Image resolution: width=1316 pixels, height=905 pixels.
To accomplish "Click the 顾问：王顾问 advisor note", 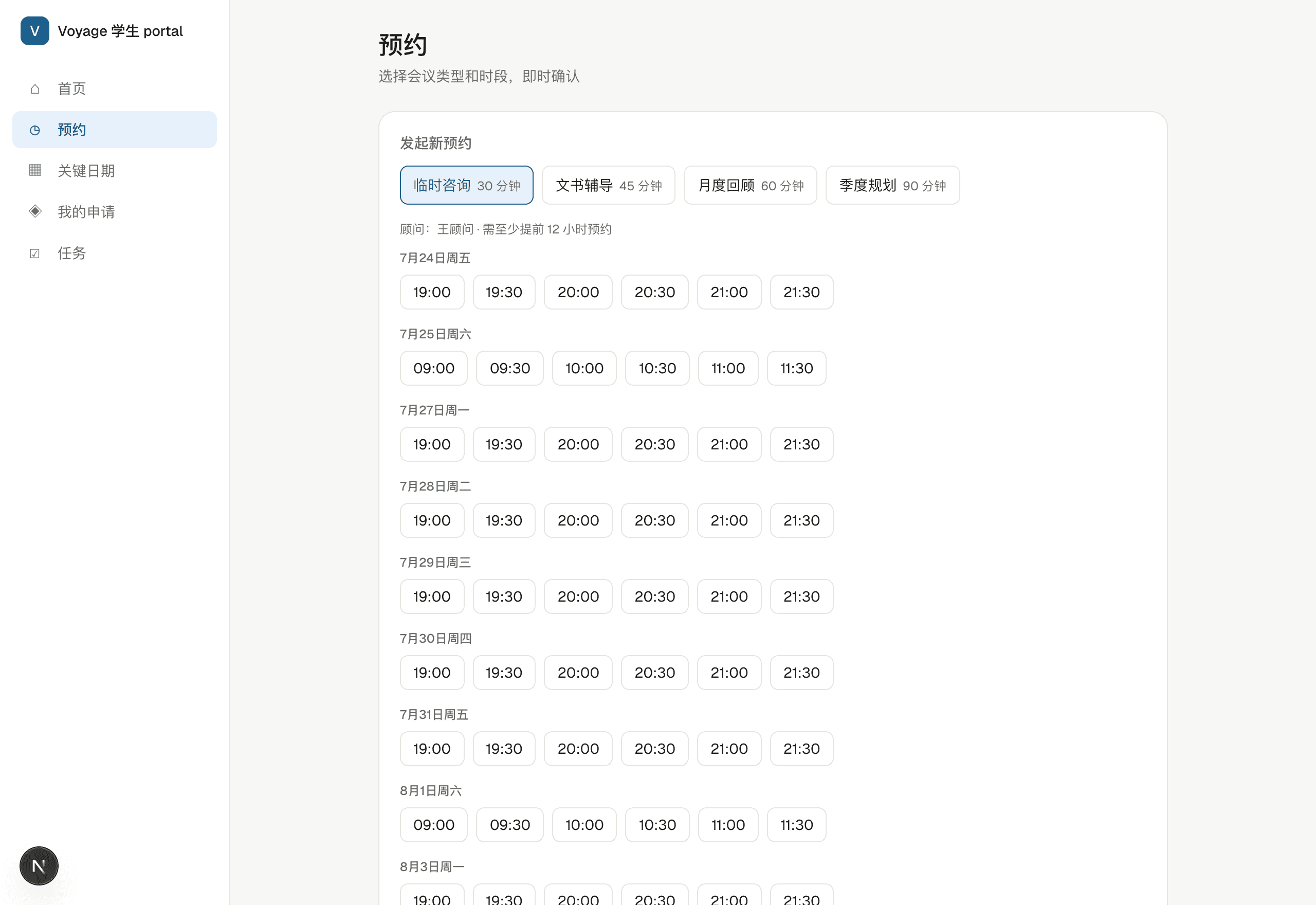I will tap(505, 229).
